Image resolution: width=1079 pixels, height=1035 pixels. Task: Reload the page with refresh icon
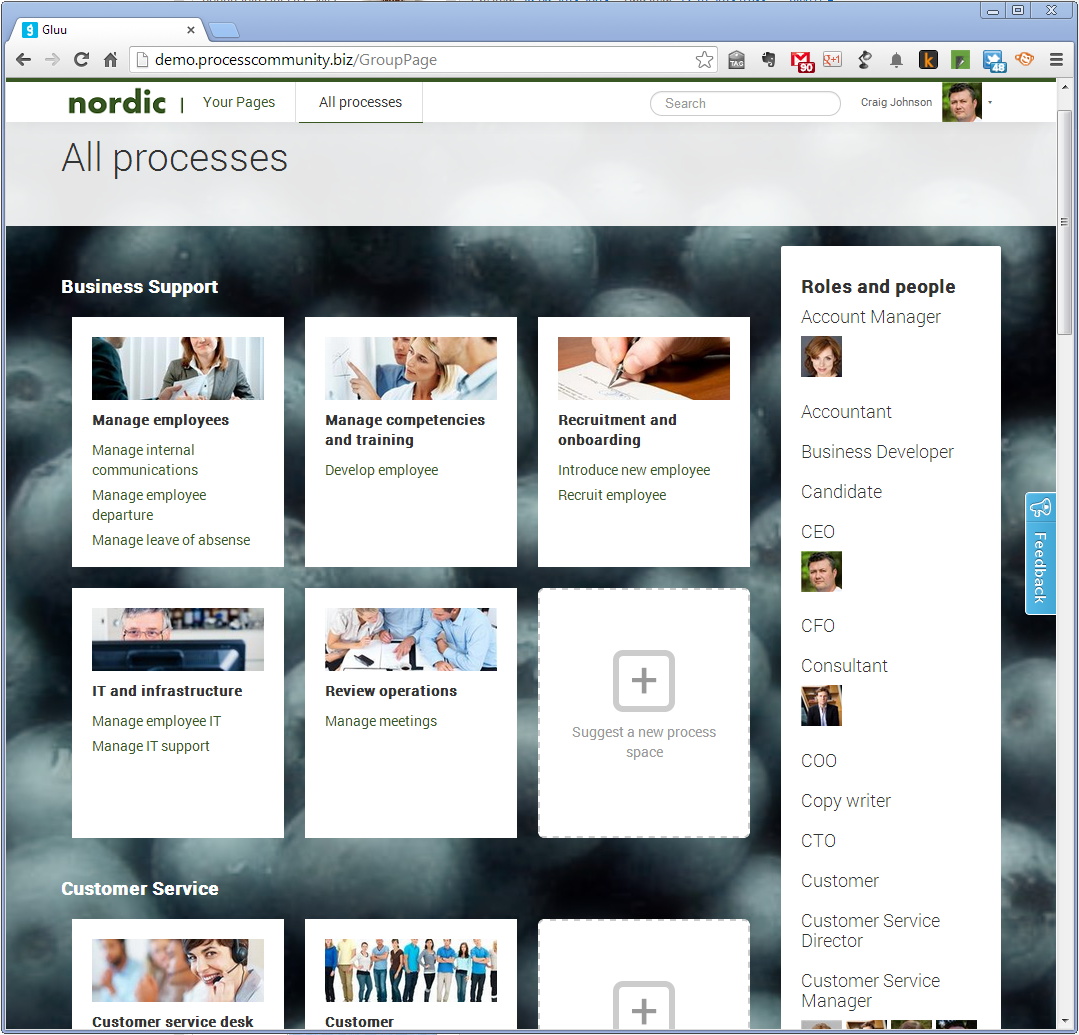[x=81, y=60]
